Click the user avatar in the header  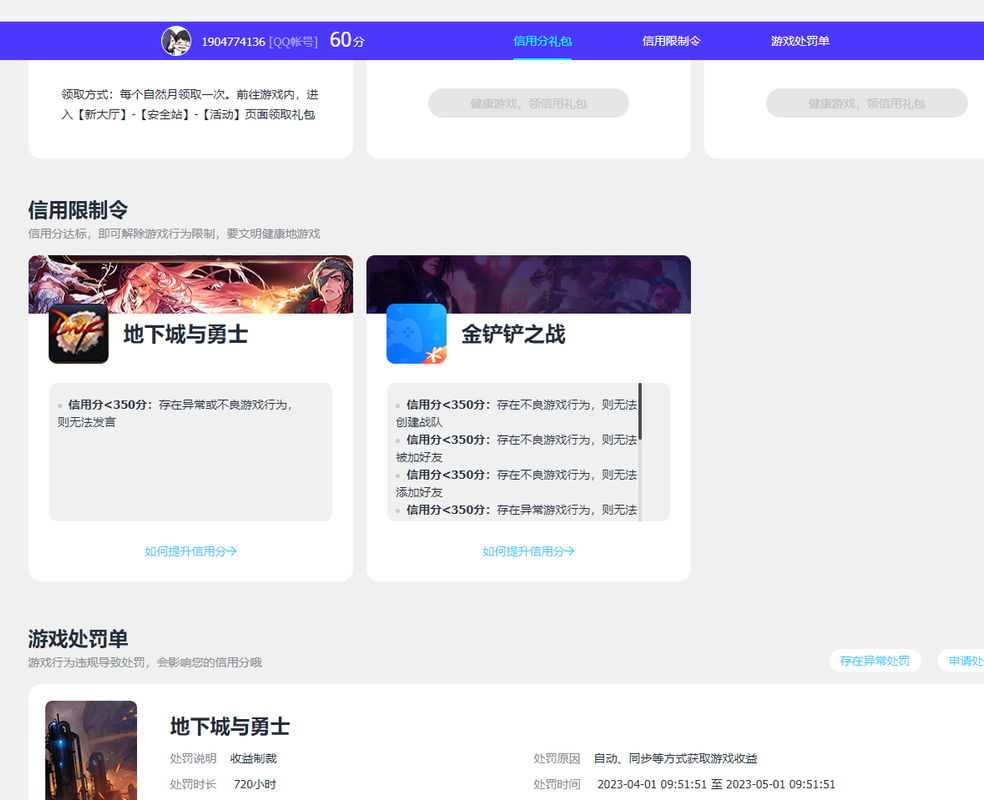176,41
